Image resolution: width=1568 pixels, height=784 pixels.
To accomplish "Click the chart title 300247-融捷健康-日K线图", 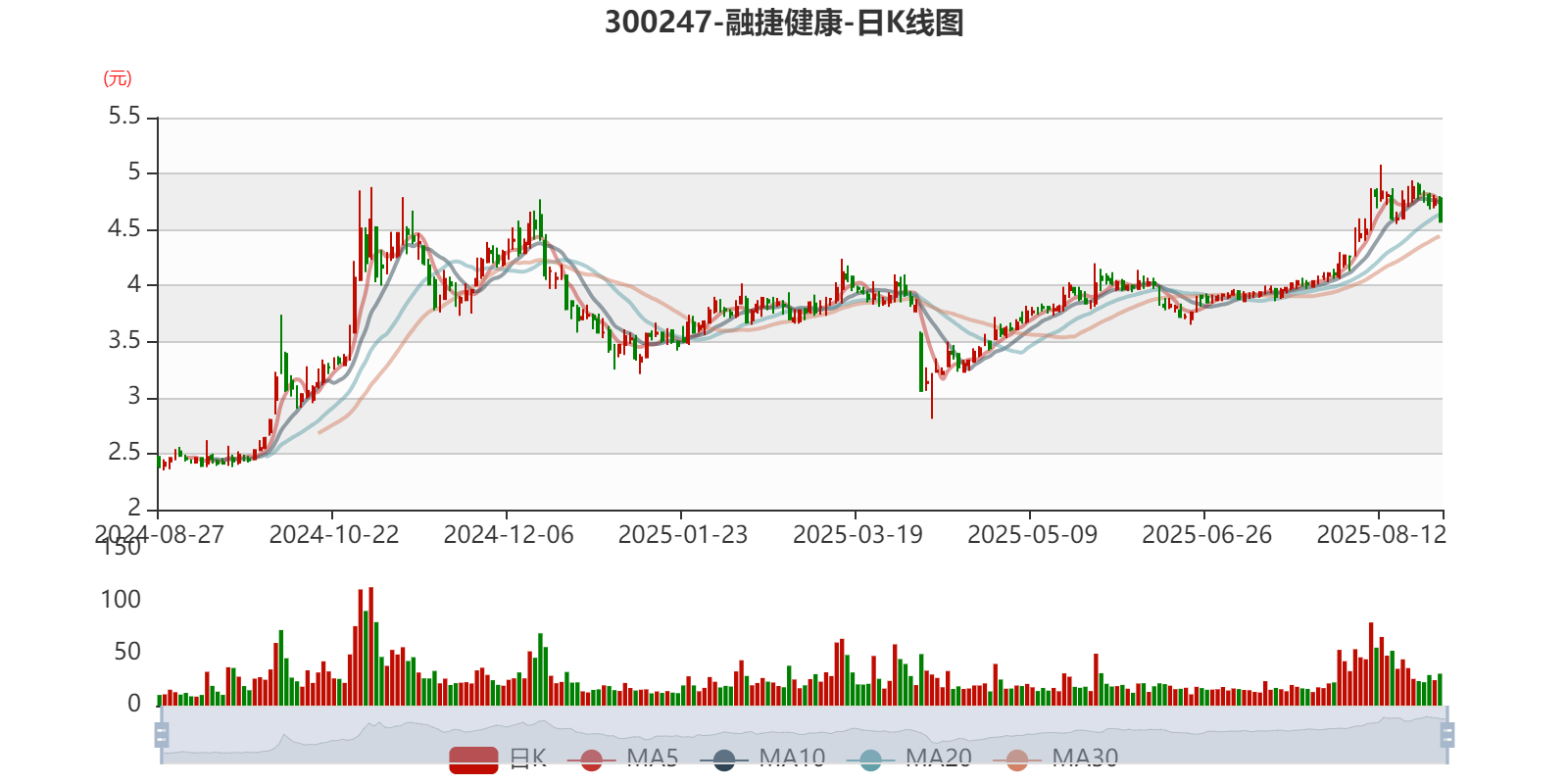I will point(784,22).
